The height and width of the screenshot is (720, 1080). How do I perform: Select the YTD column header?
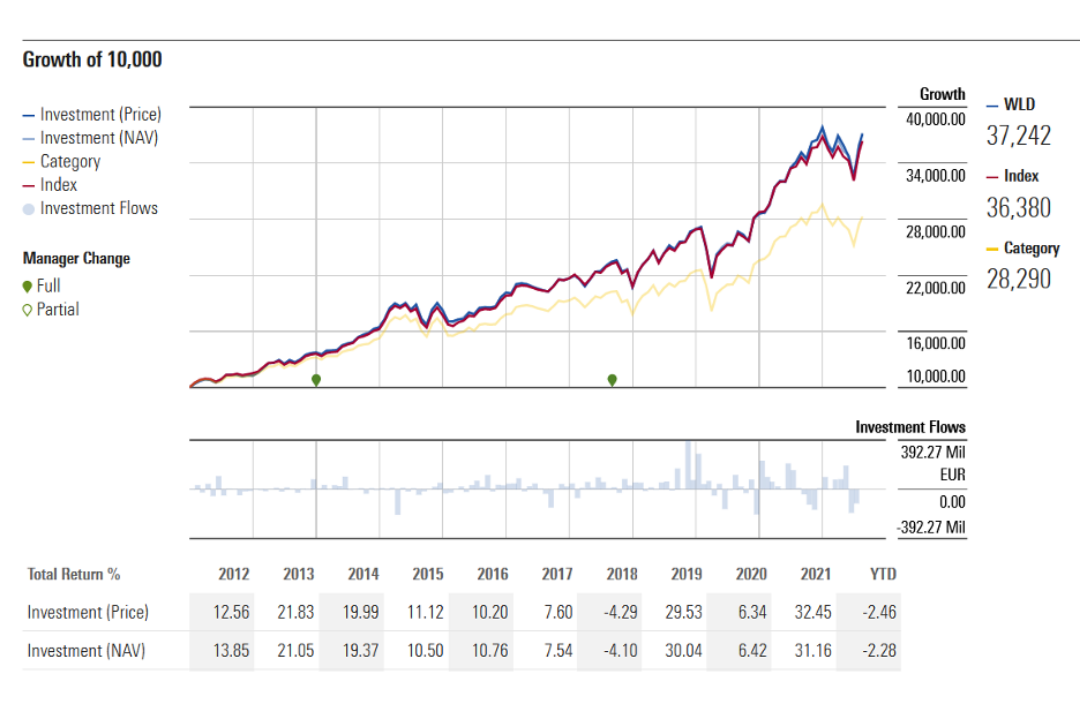tap(882, 574)
